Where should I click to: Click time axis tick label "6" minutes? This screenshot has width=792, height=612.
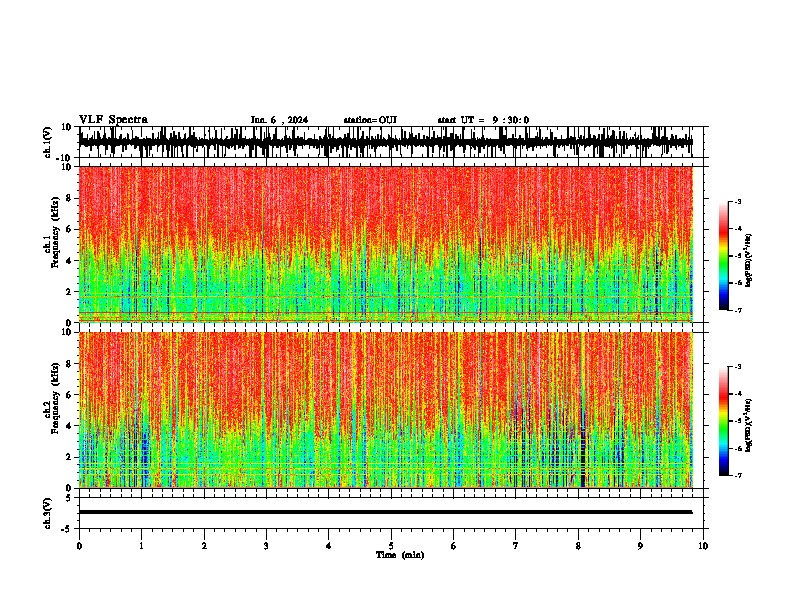point(454,546)
